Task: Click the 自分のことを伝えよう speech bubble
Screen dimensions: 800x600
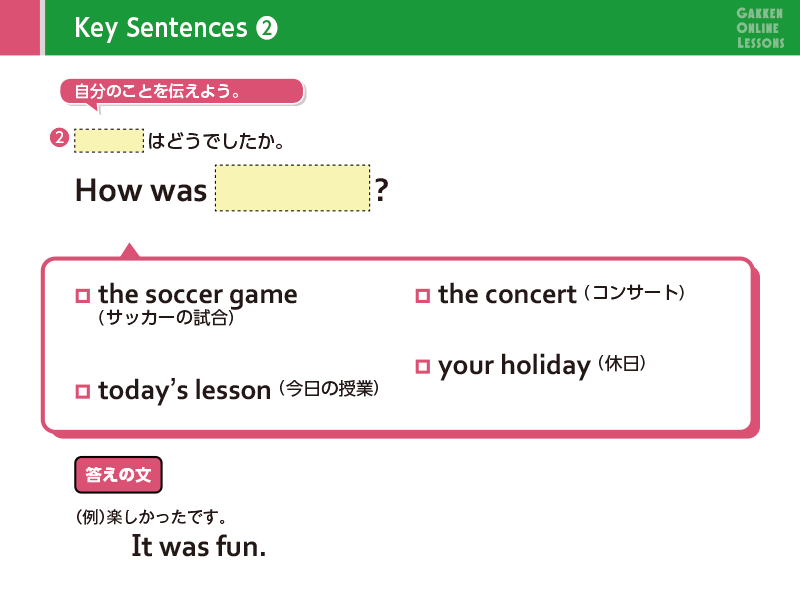Action: click(x=182, y=92)
